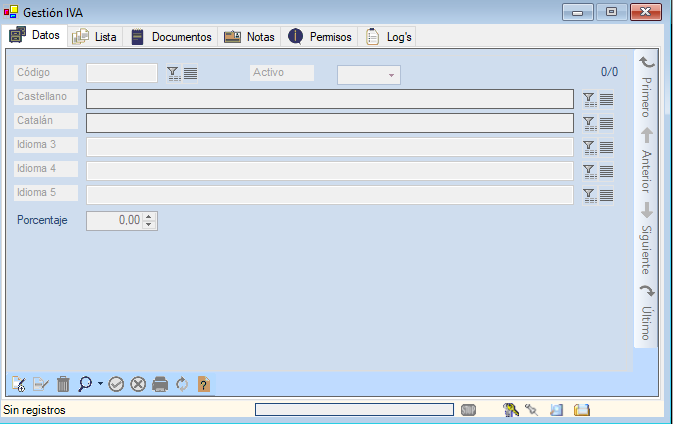Jump to the Último record button
Image resolution: width=673 pixels, height=424 pixels.
pyautogui.click(x=647, y=312)
